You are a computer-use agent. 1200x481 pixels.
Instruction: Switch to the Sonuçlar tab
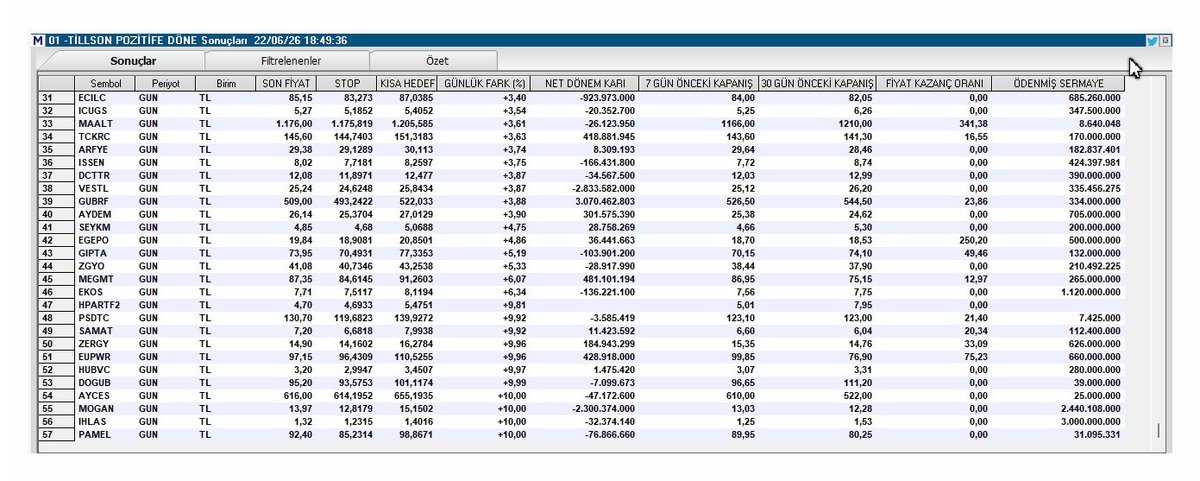133,61
